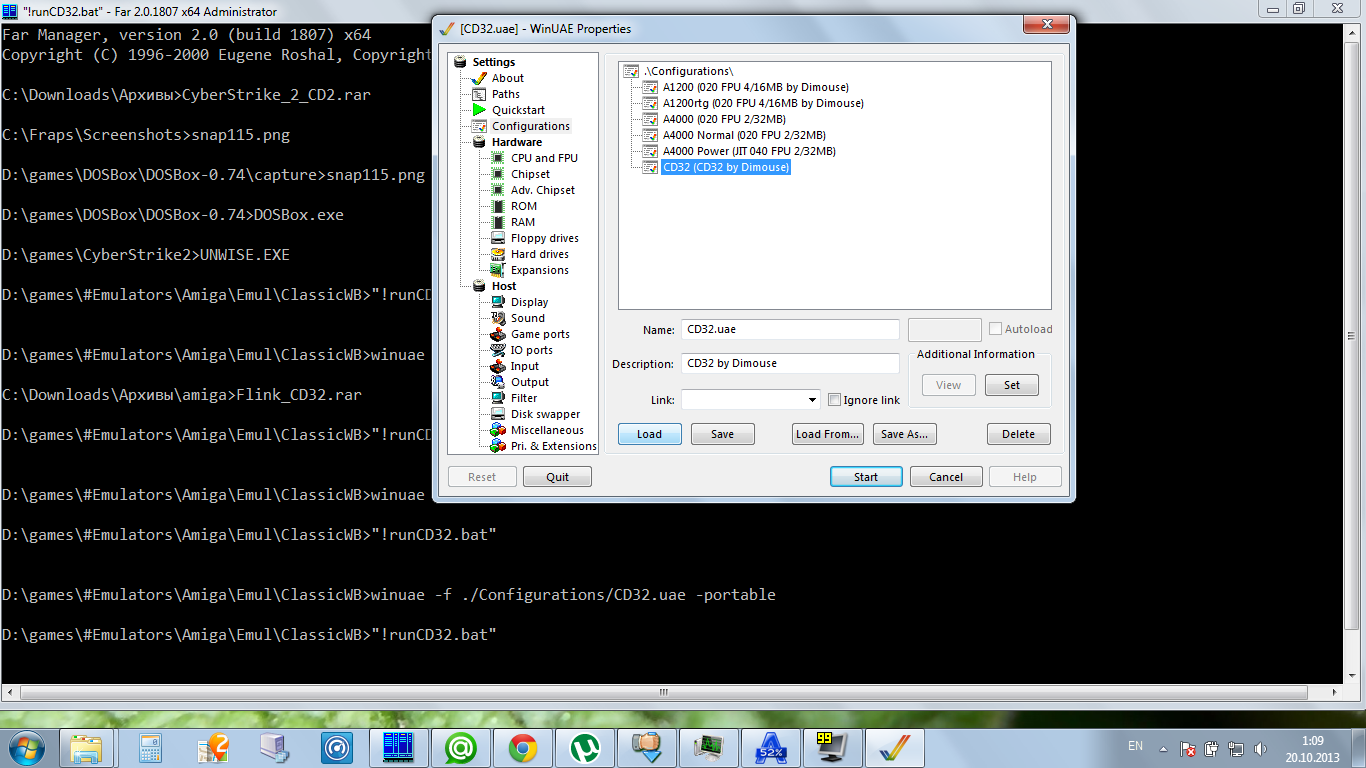Select Configurations in the settings tree
This screenshot has width=1366, height=768.
(530, 126)
